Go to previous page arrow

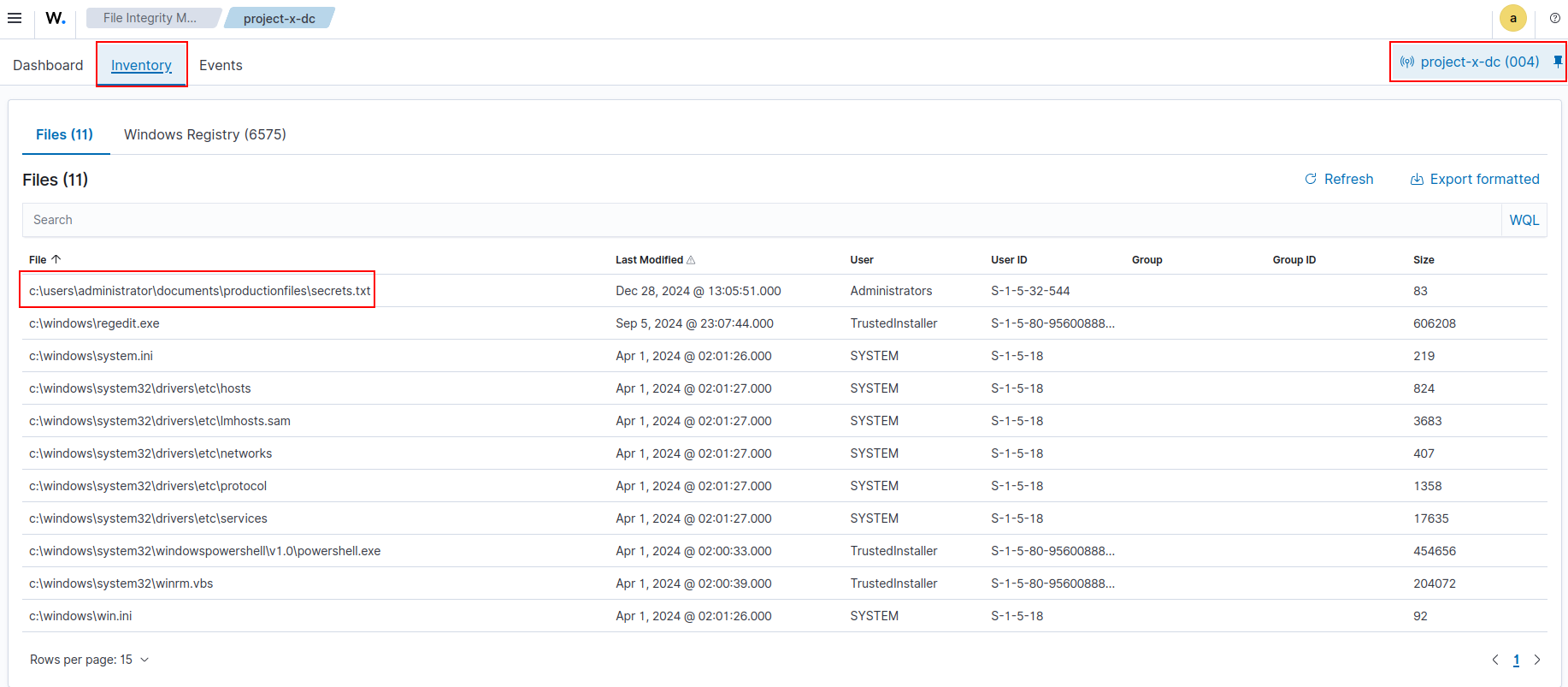pos(1495,660)
